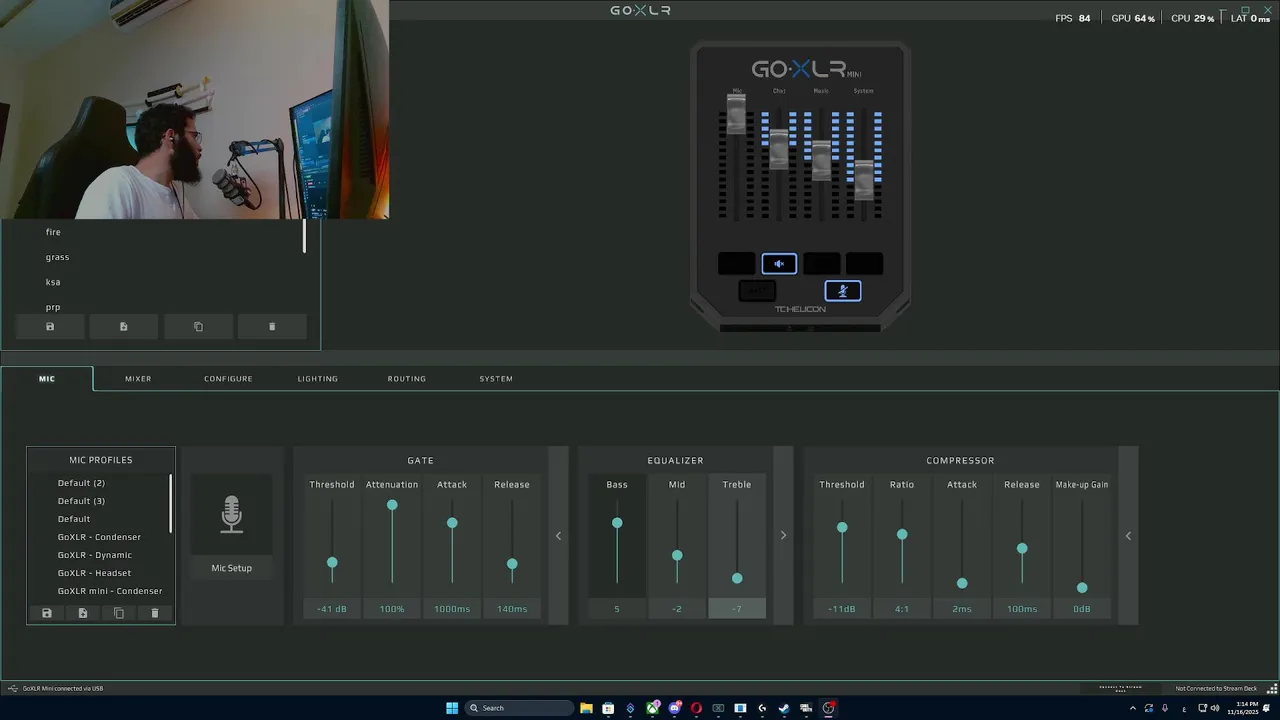This screenshot has width=1280, height=720.
Task: Open Steam from the taskbar
Action: pyautogui.click(x=784, y=708)
